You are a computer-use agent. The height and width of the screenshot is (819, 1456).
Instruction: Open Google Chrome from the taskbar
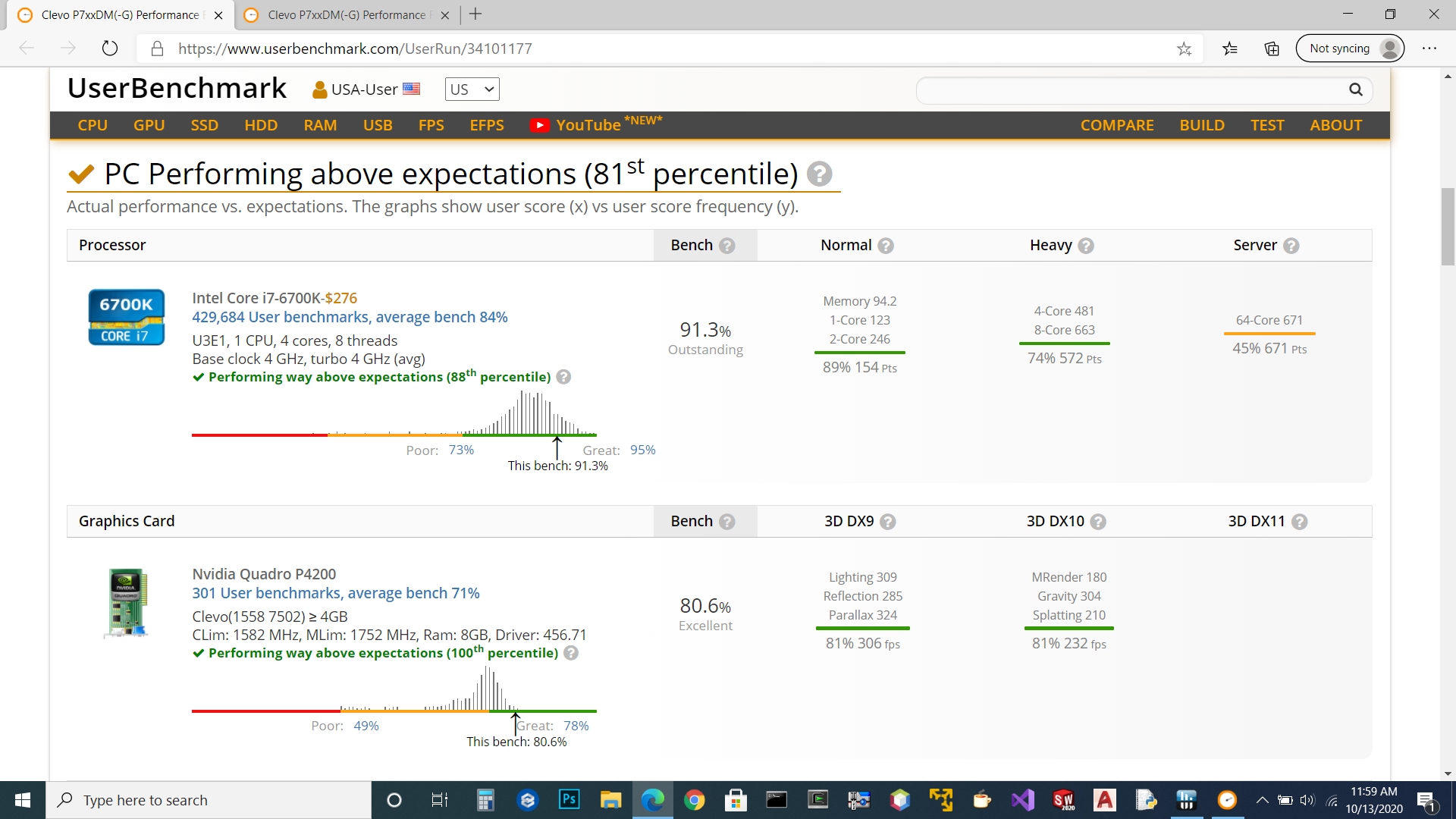coord(694,799)
